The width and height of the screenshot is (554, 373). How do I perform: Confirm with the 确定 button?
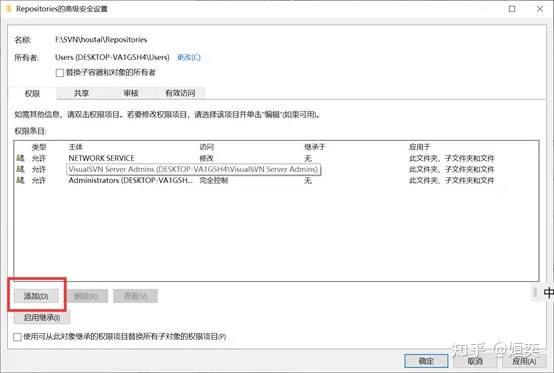tap(426, 361)
